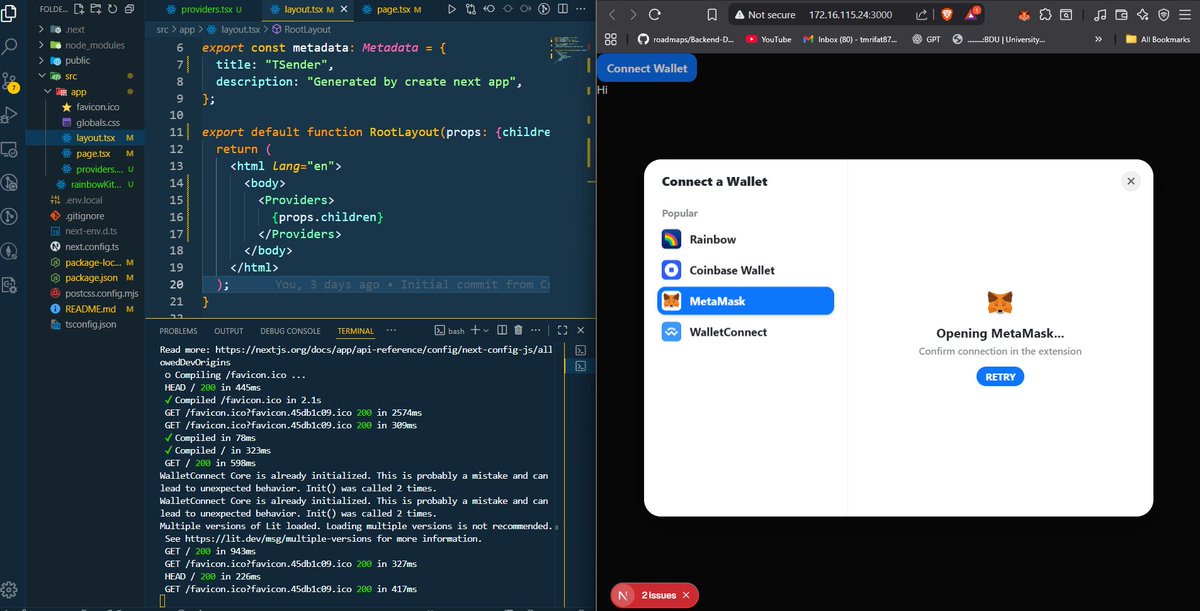Viewport: 1200px width, 611px height.
Task: Open terminal panel overflow ellipsis next to TERMINAL
Action: click(391, 330)
